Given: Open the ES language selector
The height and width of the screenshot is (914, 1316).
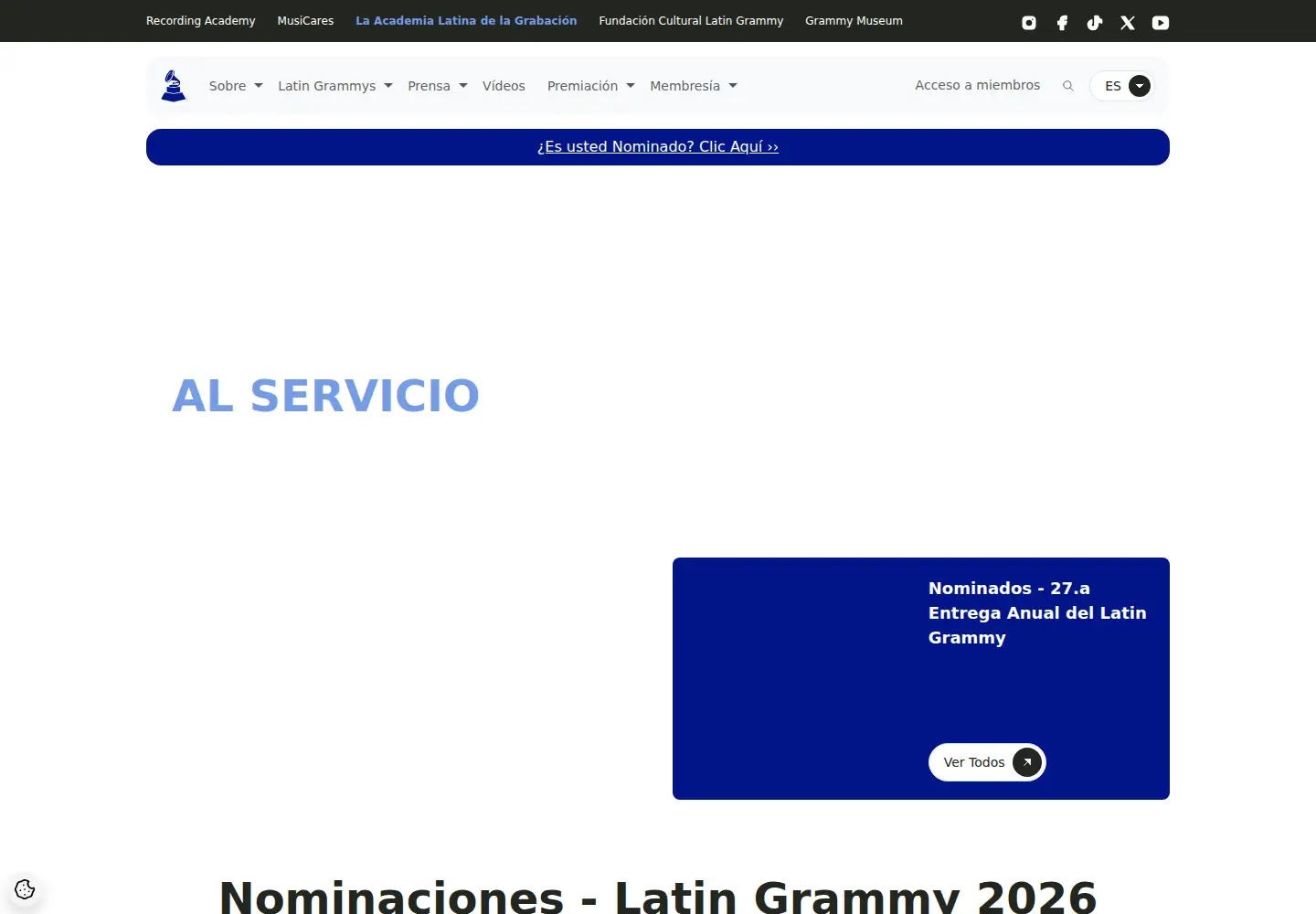Looking at the screenshot, I should (x=1122, y=86).
